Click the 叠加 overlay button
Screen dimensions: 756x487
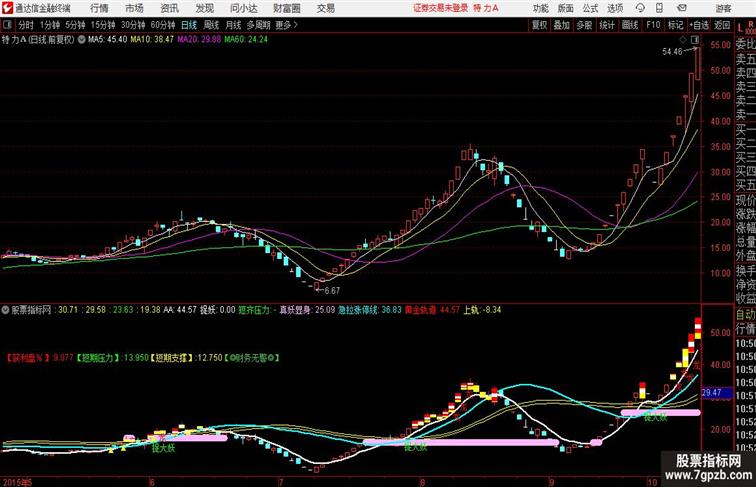pyautogui.click(x=562, y=25)
